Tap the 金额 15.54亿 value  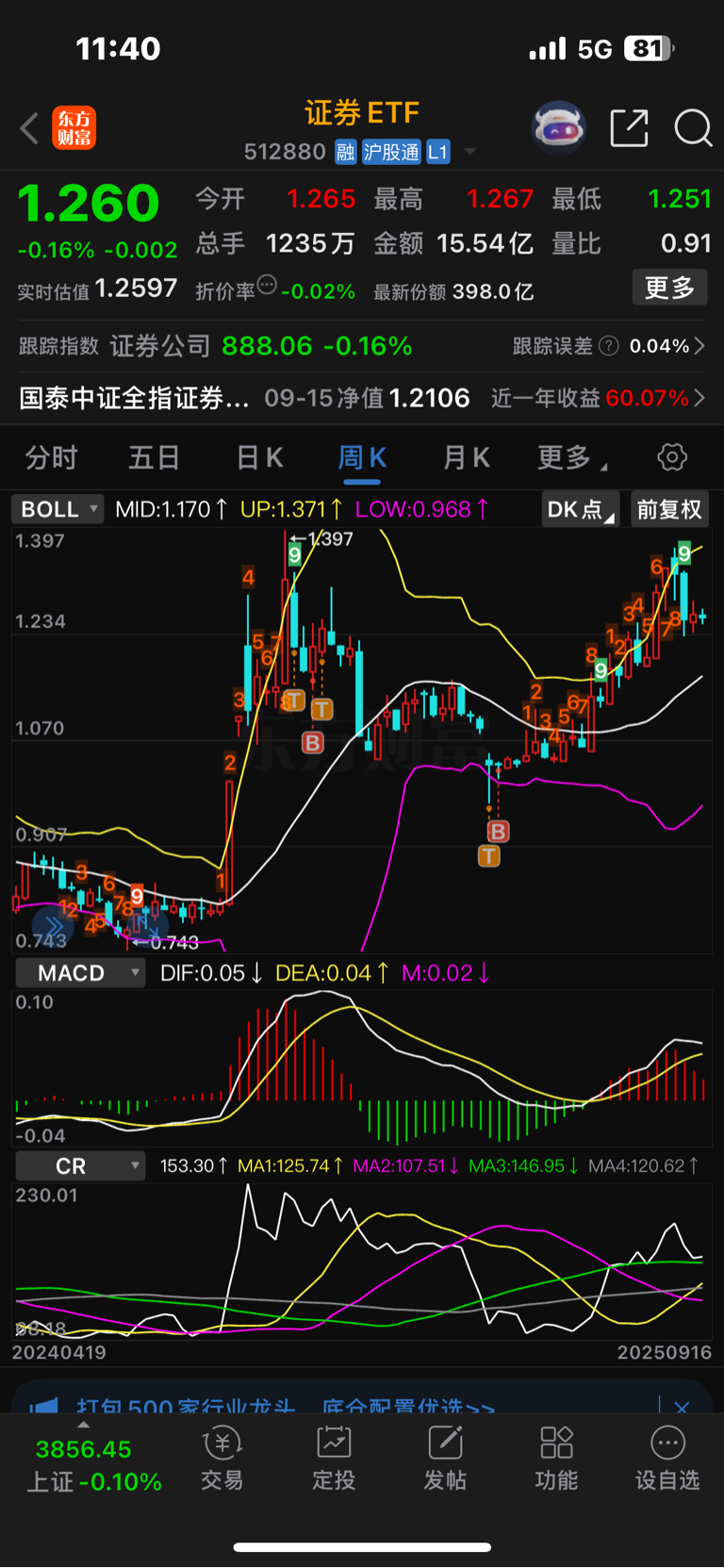(453, 244)
